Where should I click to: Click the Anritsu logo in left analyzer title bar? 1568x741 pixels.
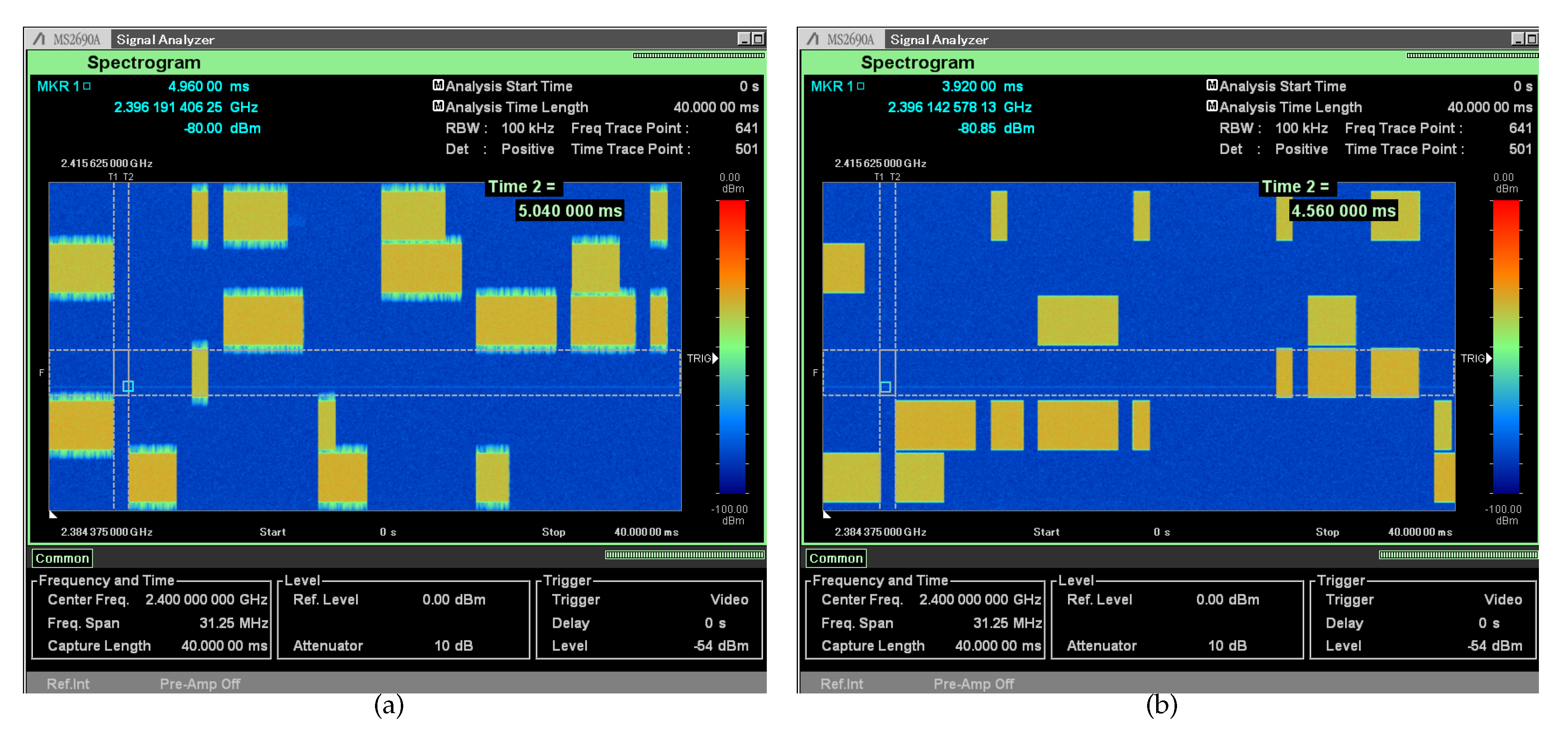40,39
